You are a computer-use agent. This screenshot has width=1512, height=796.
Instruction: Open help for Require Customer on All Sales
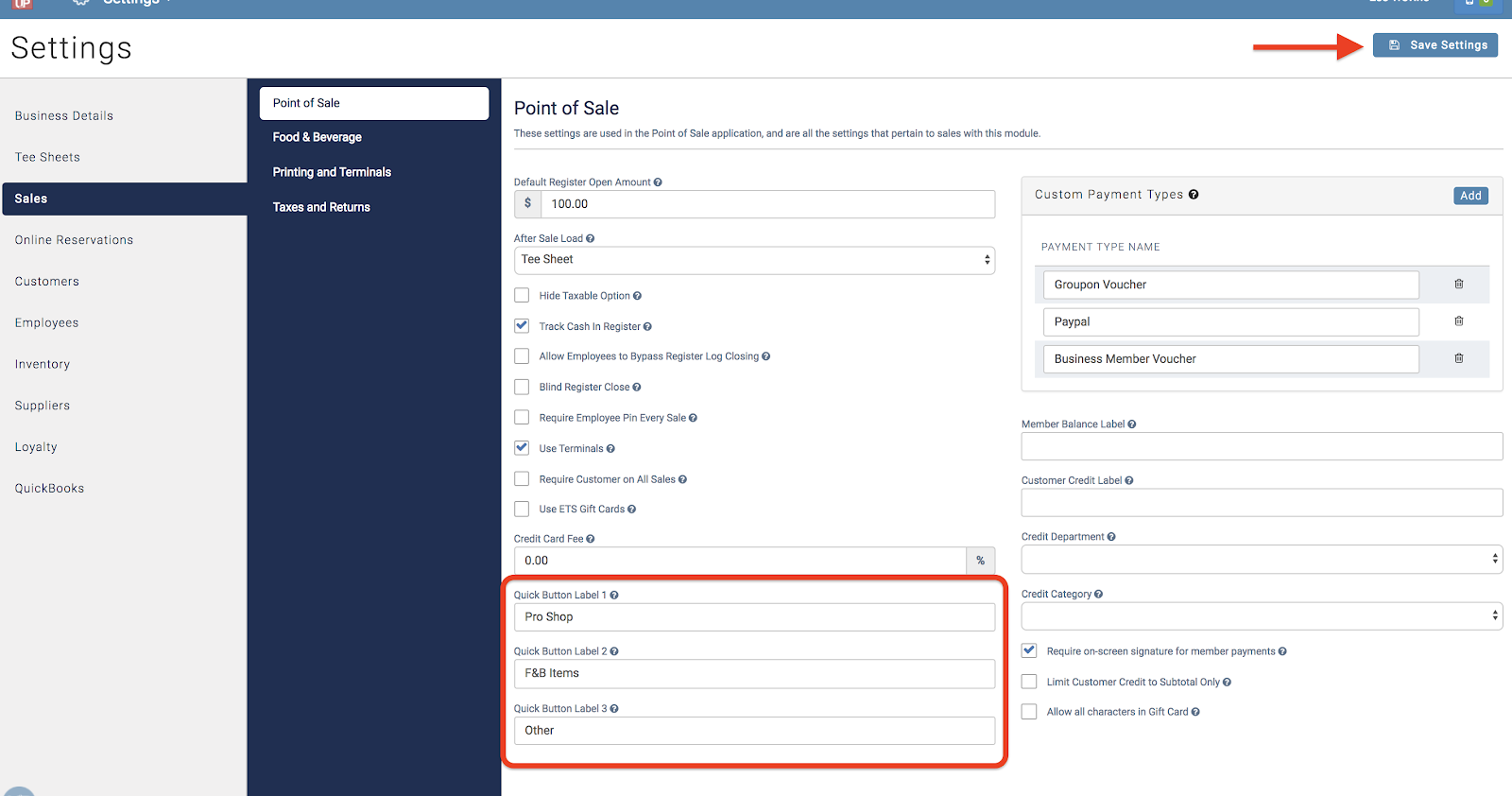pyautogui.click(x=682, y=479)
